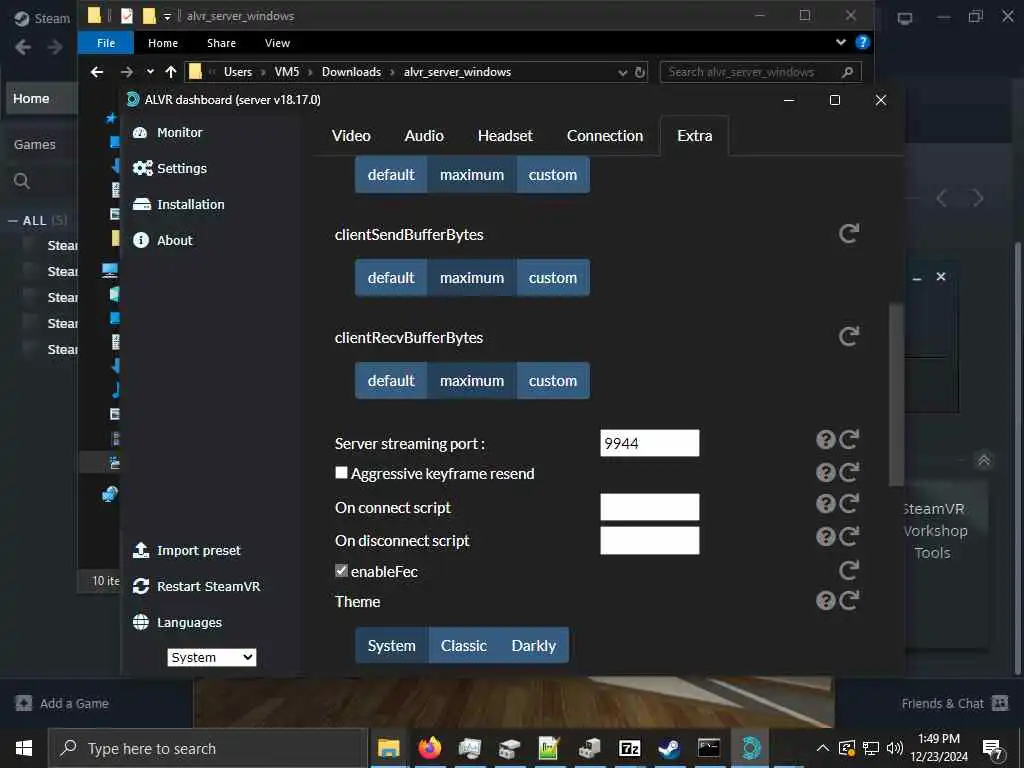Image resolution: width=1024 pixels, height=768 pixels.
Task: Set clientSendBufferBytes to maximum
Action: (x=472, y=278)
